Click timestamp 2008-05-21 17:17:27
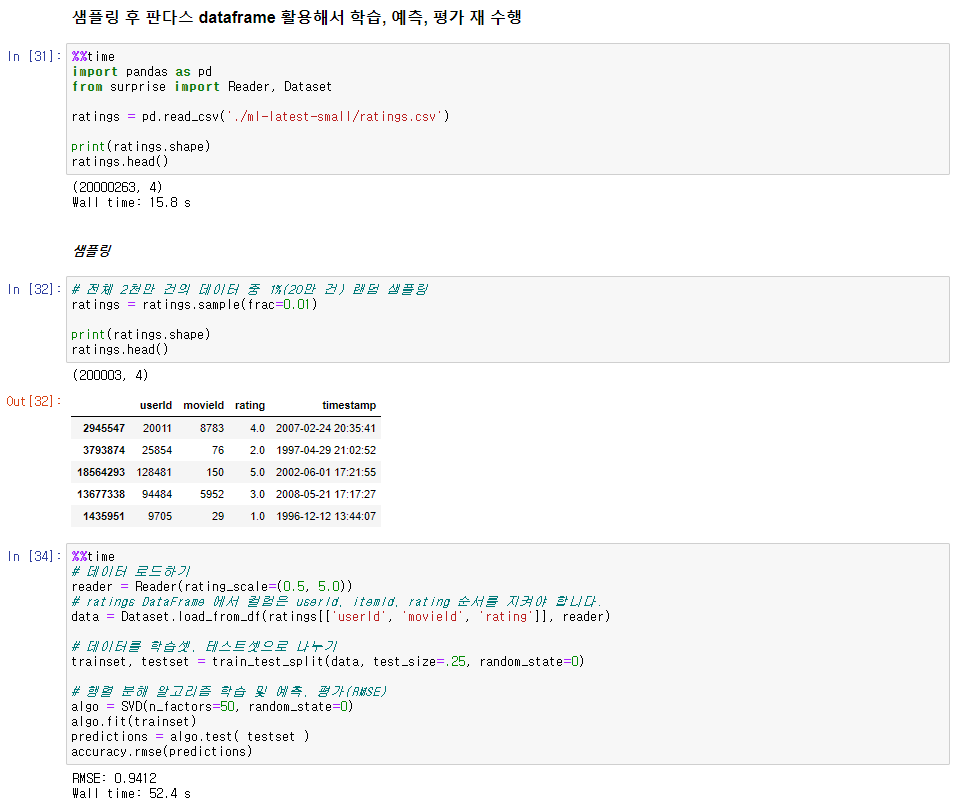The height and width of the screenshot is (803, 953). pyautogui.click(x=326, y=494)
